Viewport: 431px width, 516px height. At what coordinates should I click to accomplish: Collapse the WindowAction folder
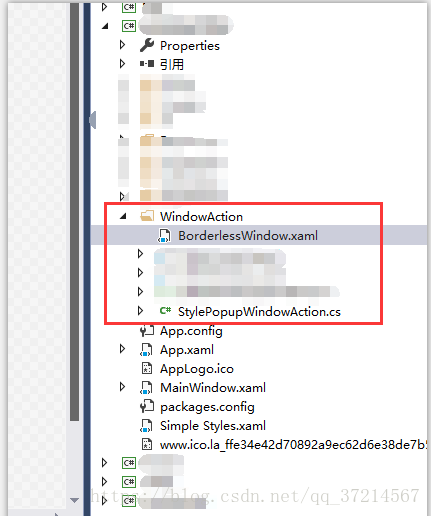tap(123, 217)
